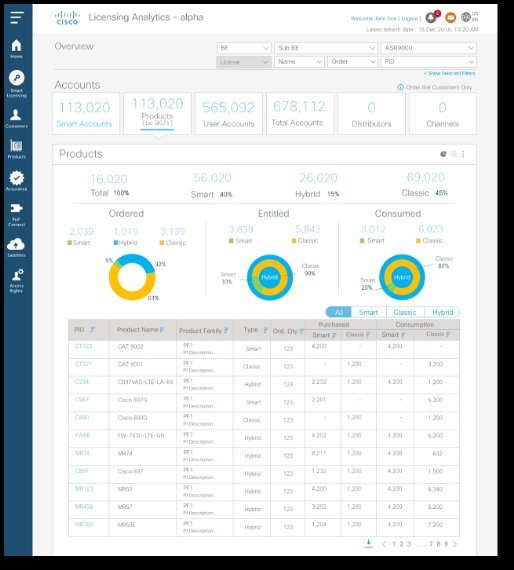Open the Products panel more options menu
This screenshot has width=514, height=570.
pyautogui.click(x=463, y=154)
